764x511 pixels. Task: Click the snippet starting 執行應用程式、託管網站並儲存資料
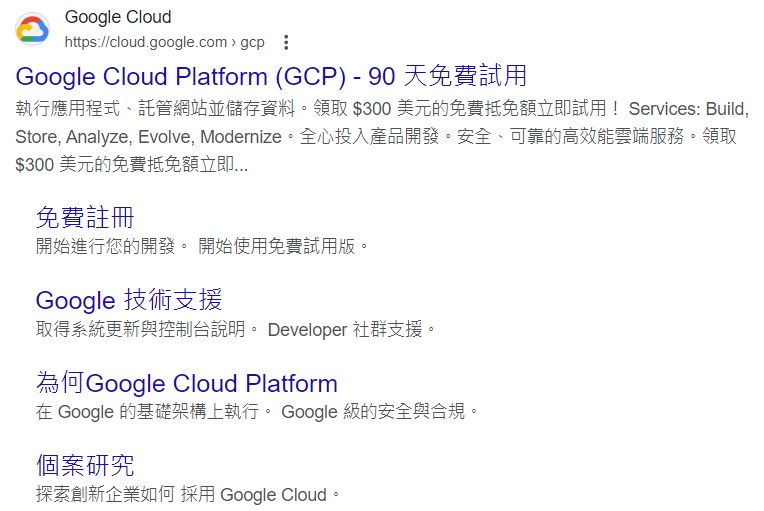[382, 136]
